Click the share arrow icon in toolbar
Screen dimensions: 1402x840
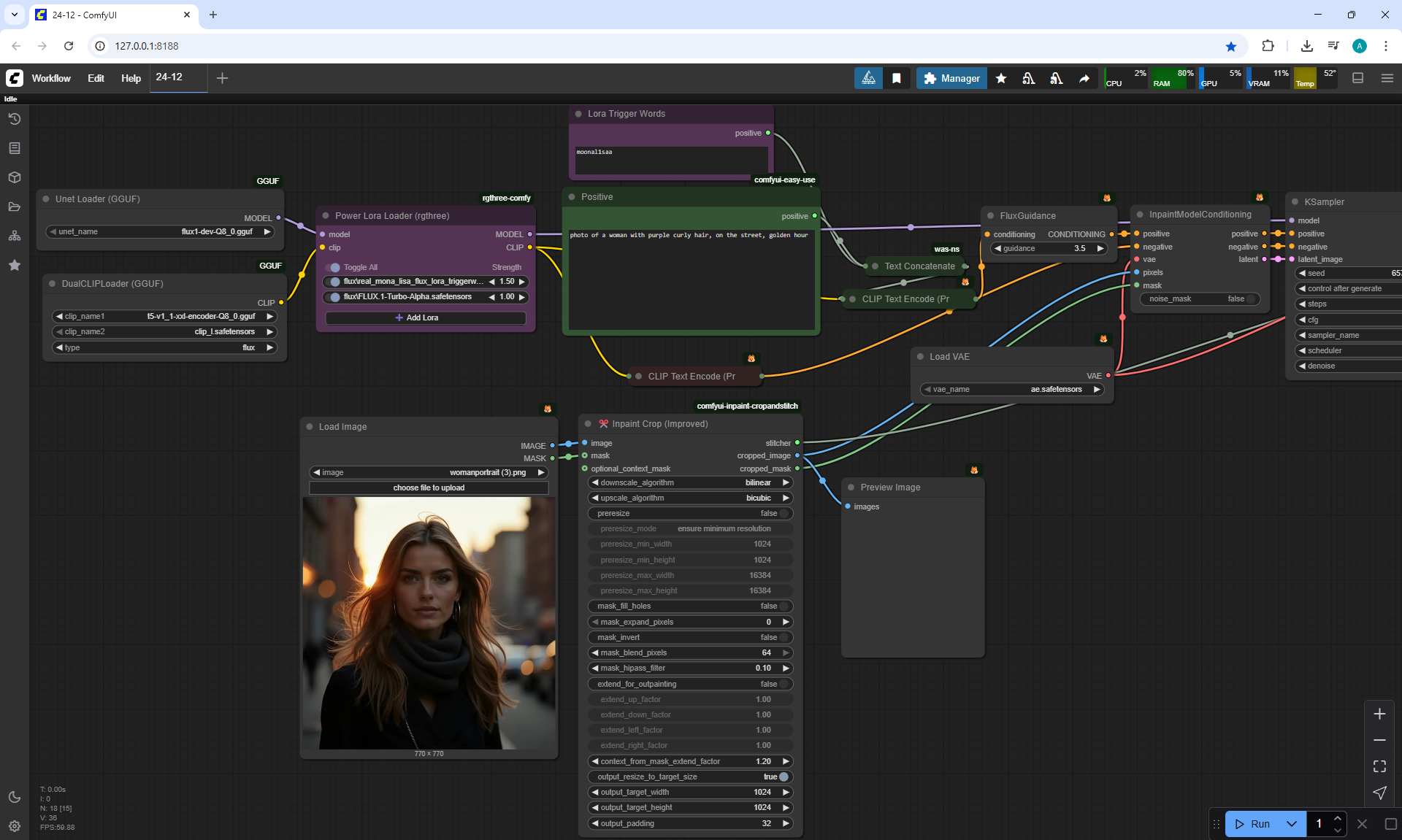(x=1084, y=78)
